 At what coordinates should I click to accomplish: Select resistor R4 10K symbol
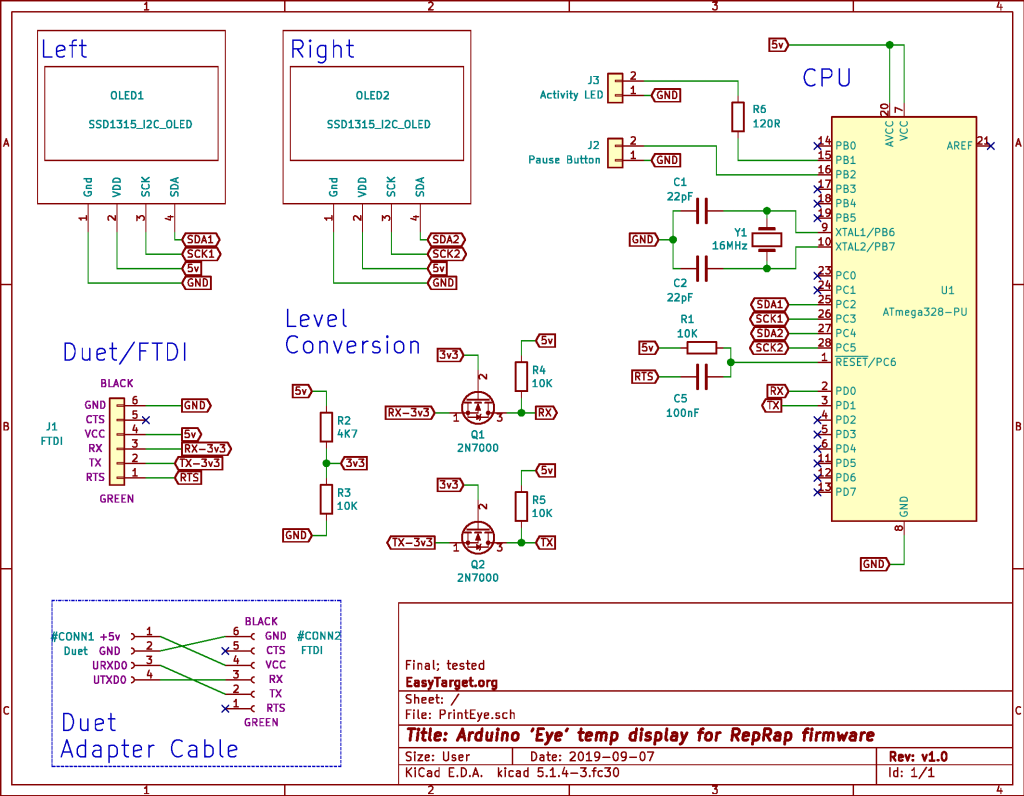click(521, 377)
